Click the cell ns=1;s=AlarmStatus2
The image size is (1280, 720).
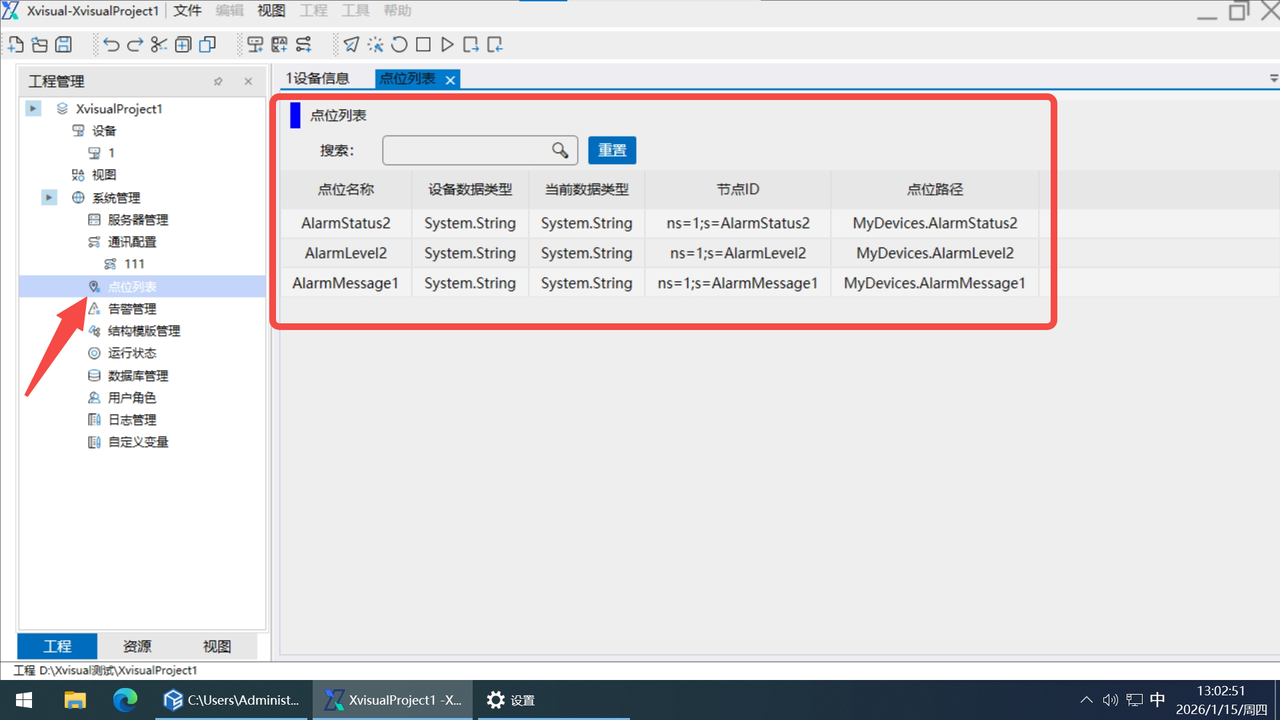click(x=738, y=223)
